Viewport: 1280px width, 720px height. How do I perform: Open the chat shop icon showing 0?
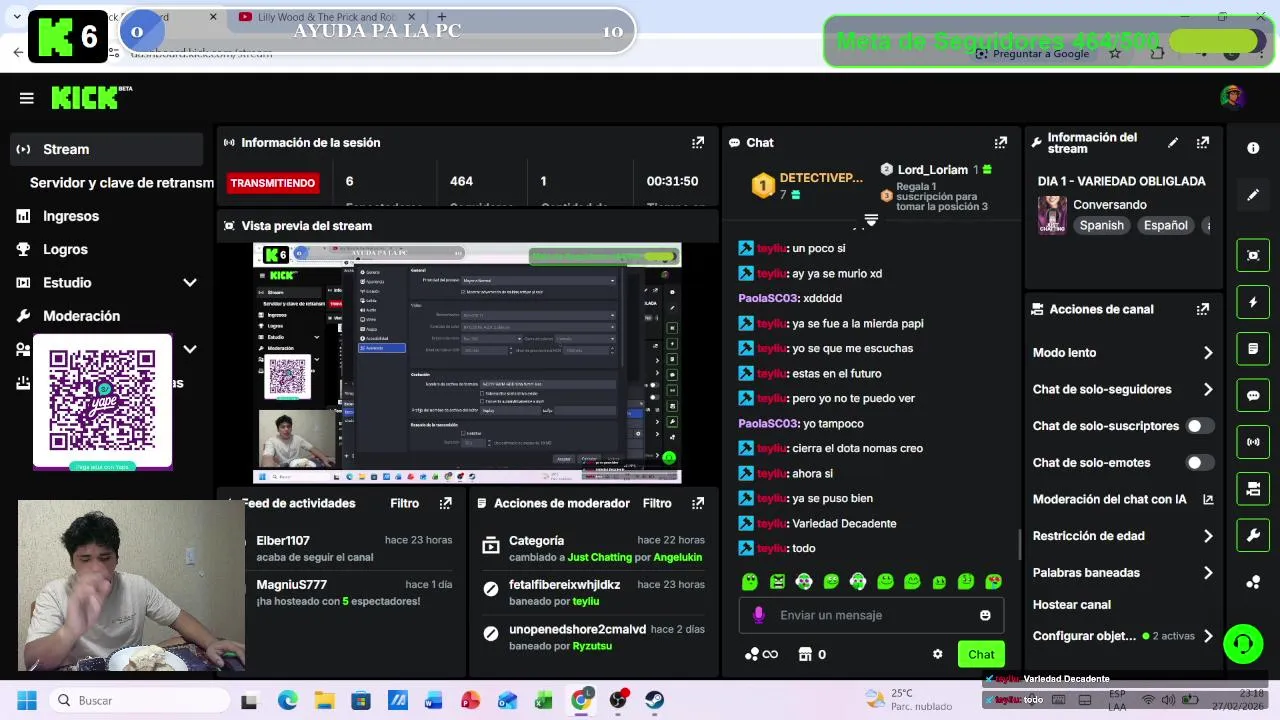pyautogui.click(x=812, y=654)
